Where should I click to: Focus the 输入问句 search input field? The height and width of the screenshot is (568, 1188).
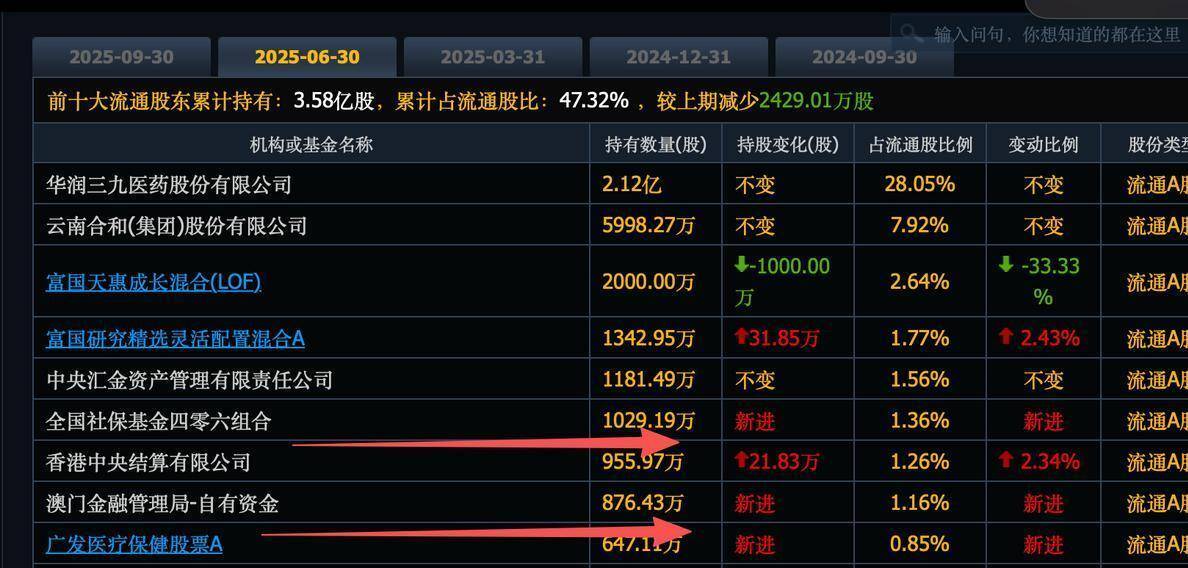tap(1055, 34)
